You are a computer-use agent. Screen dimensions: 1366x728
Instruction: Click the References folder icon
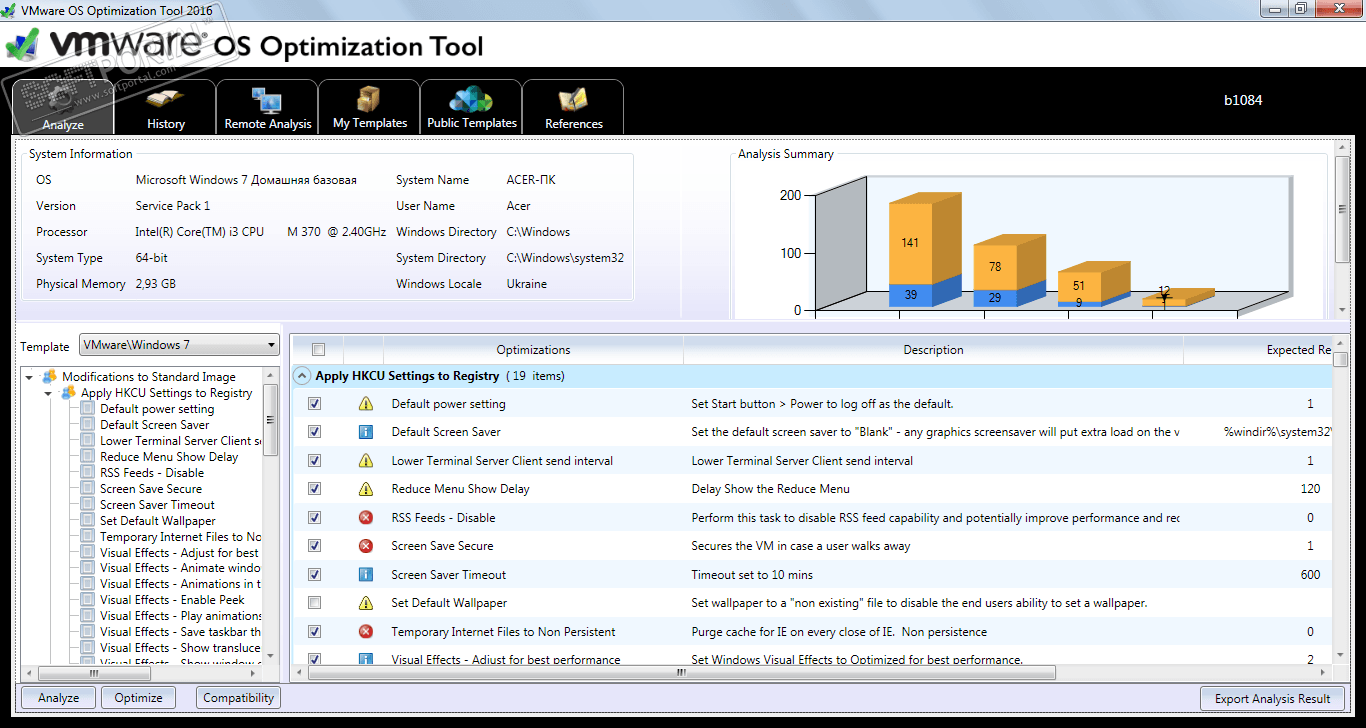coord(573,100)
